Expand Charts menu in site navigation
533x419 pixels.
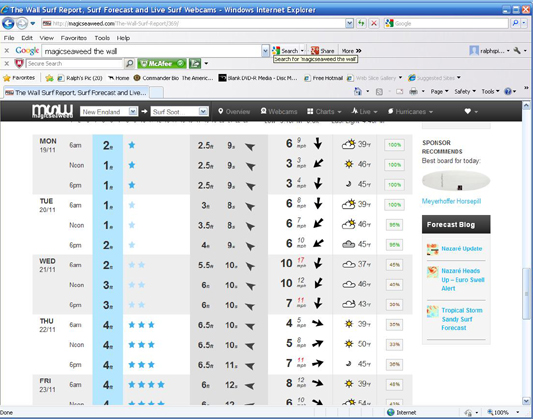324,111
